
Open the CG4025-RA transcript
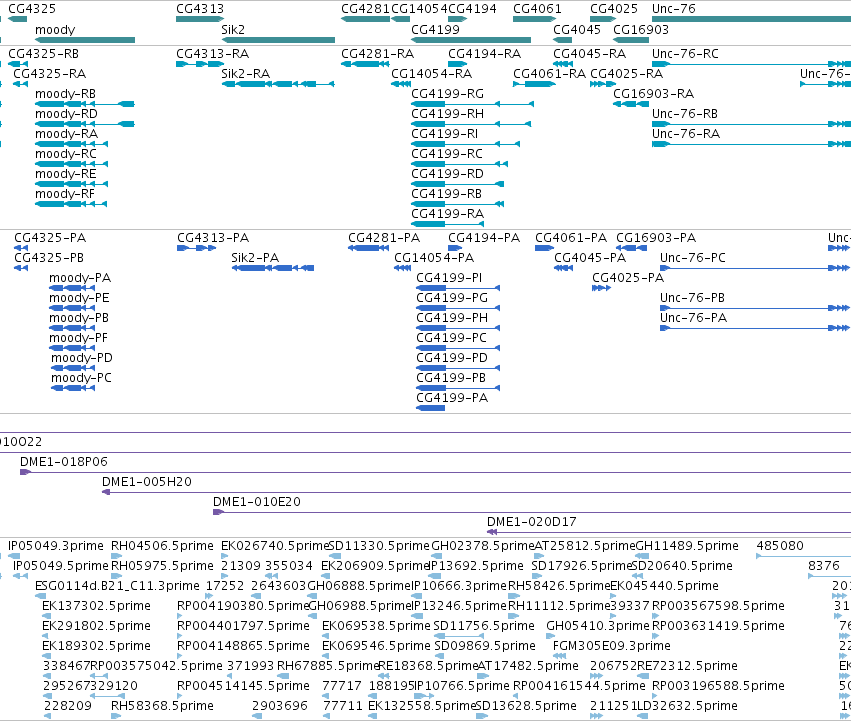[x=603, y=84]
